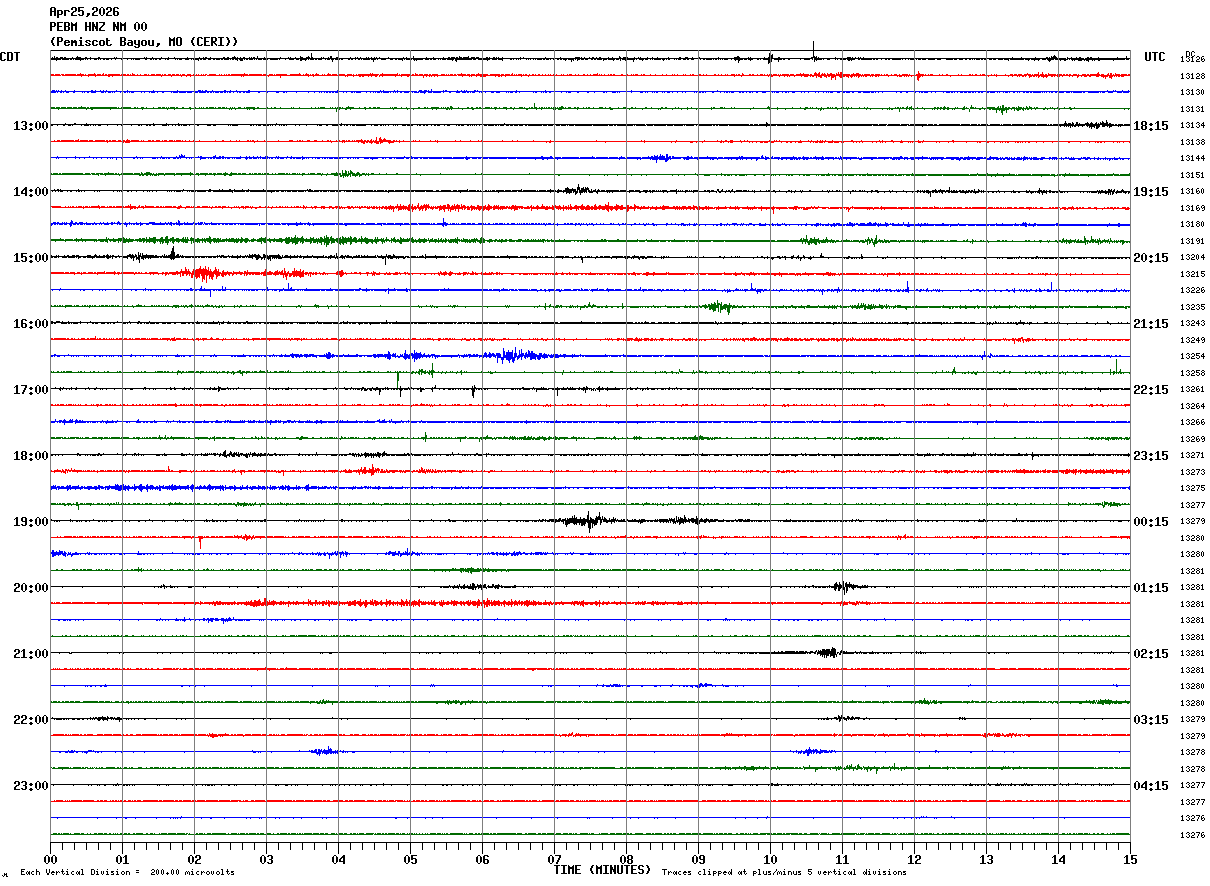Image resolution: width=1210 pixels, height=886 pixels.
Task: Click the station name "(Pemiscot Bayou, MO (CERI))"
Action: 144,42
